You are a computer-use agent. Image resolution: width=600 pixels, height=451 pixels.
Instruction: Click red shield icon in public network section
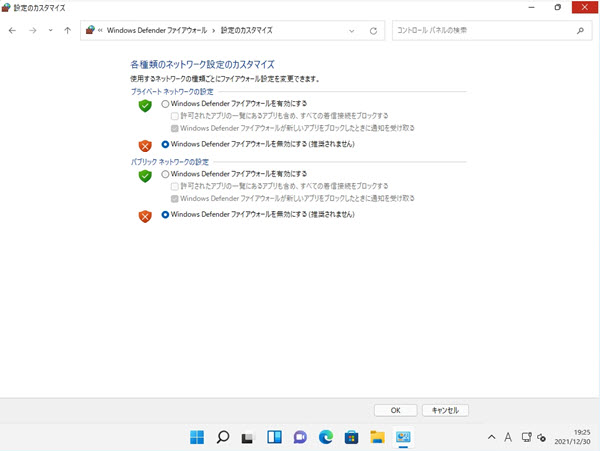click(145, 216)
